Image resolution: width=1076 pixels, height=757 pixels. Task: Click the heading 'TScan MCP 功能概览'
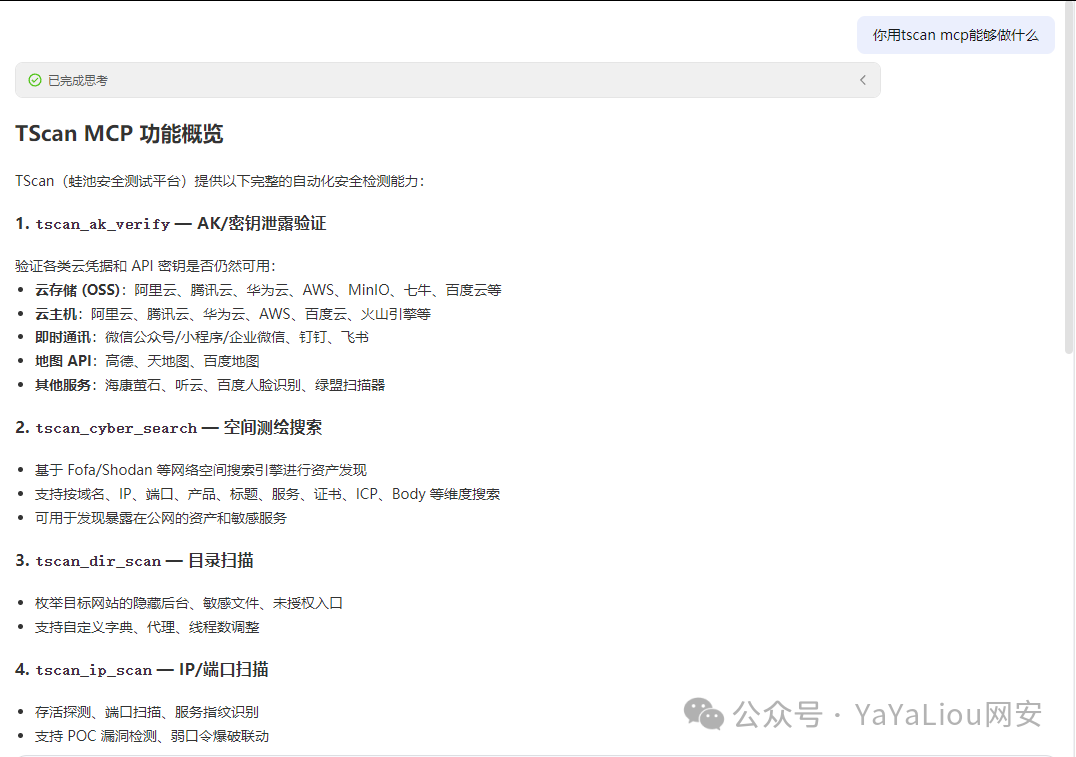(119, 133)
